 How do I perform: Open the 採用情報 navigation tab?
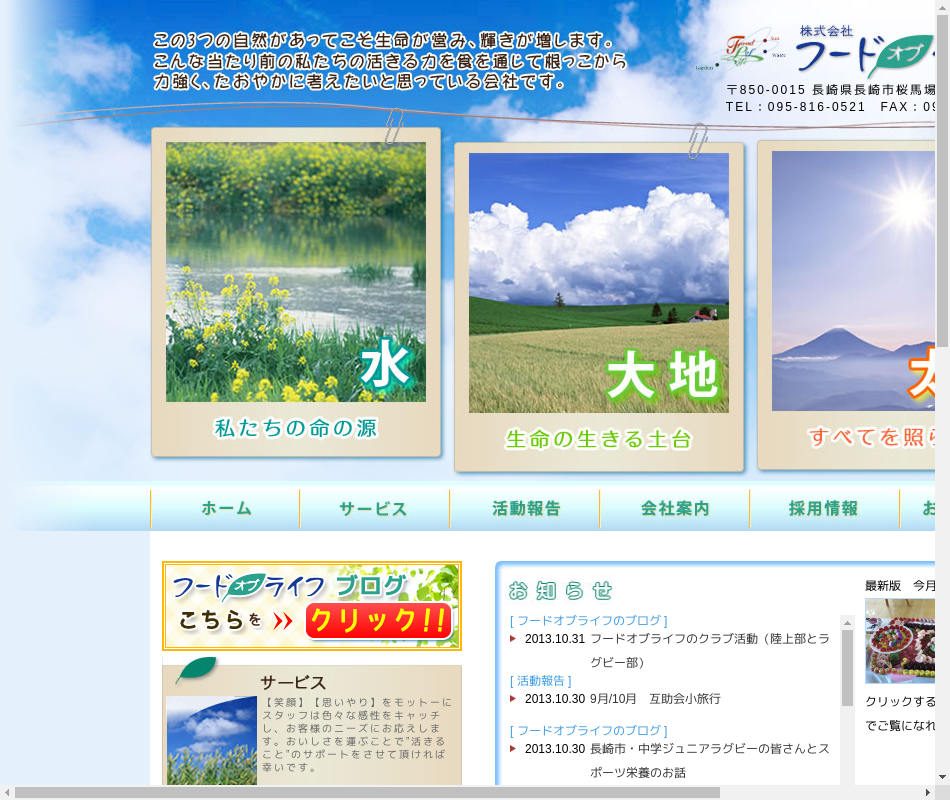(x=824, y=509)
